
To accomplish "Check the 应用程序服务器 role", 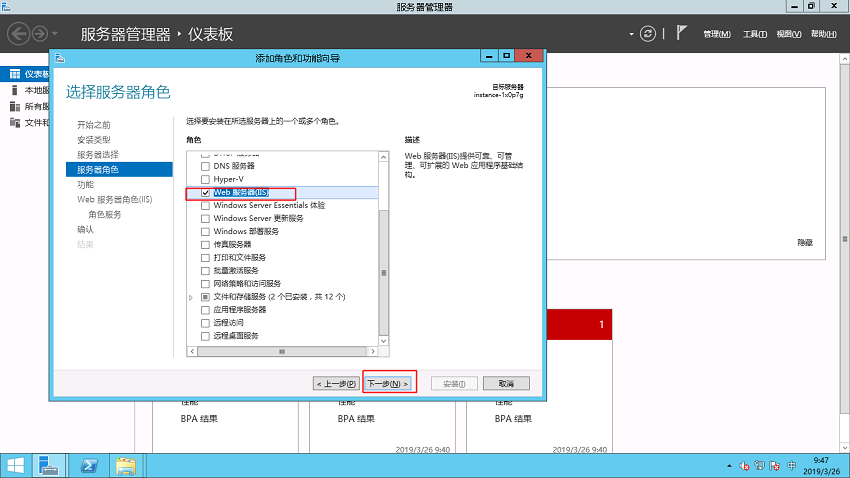I will click(x=205, y=310).
